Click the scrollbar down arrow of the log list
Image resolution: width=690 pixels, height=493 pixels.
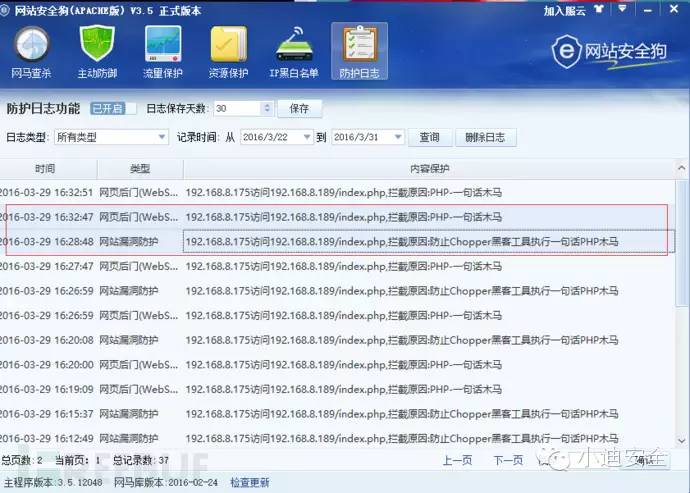(682, 441)
